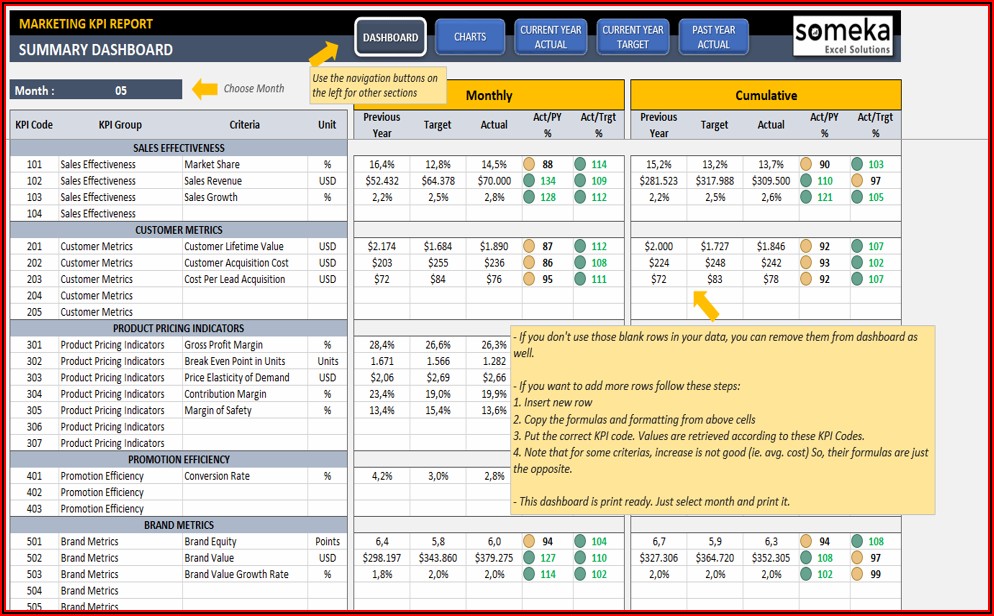Click the Customer Metrics section header row

coord(179,230)
